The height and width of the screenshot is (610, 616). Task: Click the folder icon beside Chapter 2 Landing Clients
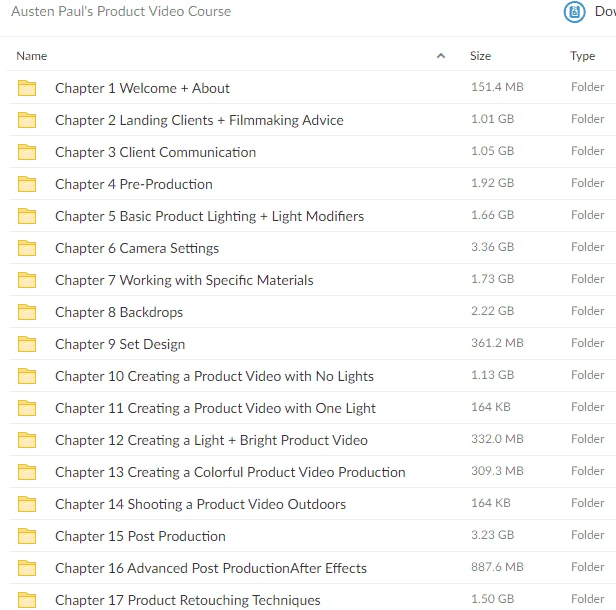tap(27, 120)
